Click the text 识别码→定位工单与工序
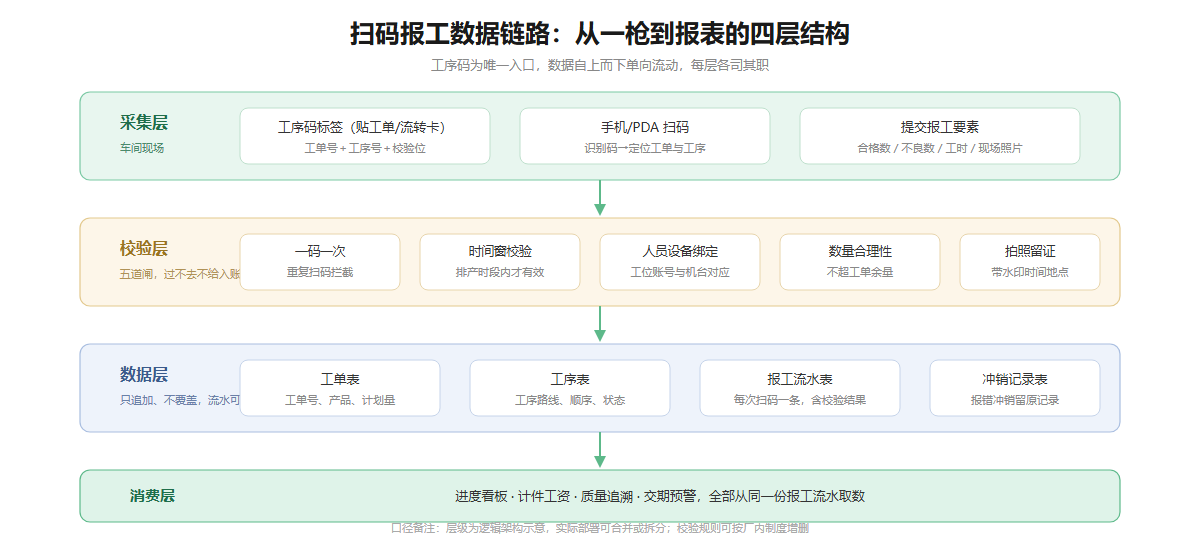The height and width of the screenshot is (540, 1200). click(x=645, y=148)
